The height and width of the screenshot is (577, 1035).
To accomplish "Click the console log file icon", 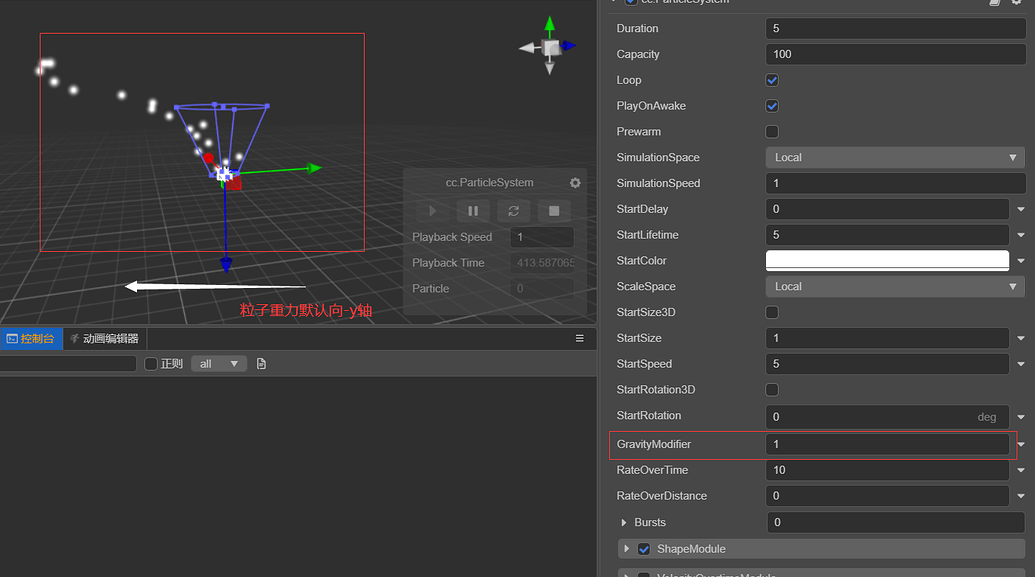I will click(x=261, y=364).
